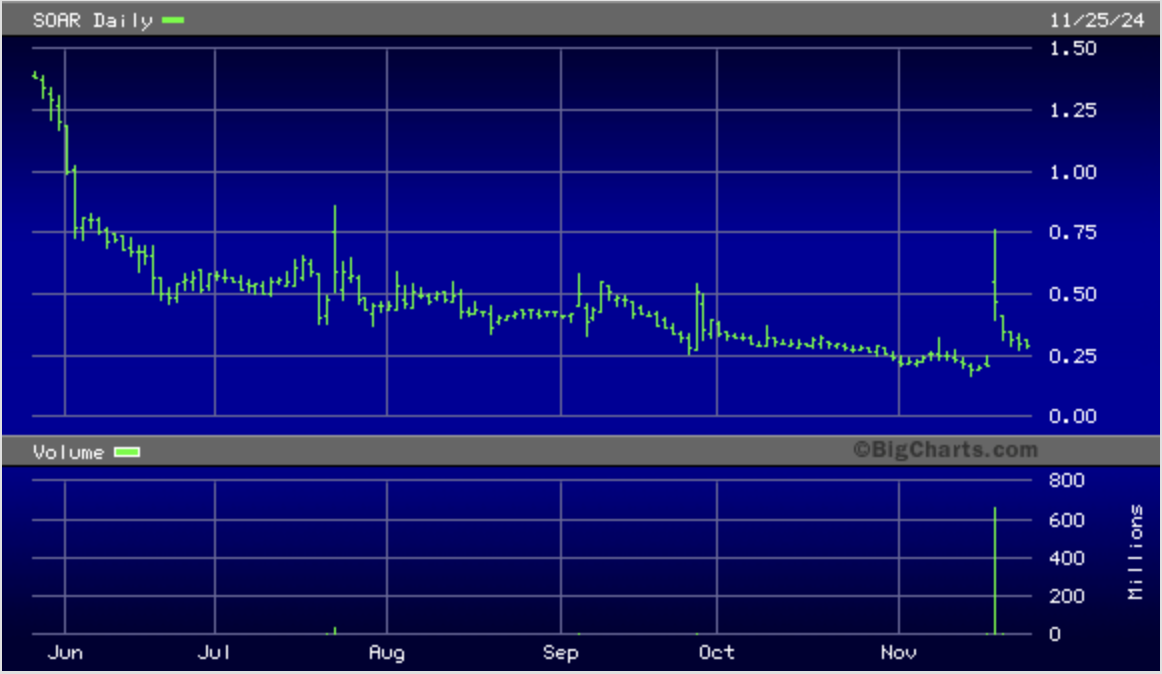This screenshot has width=1162, height=674.
Task: Click the 0.25 price axis label
Action: point(1072,356)
